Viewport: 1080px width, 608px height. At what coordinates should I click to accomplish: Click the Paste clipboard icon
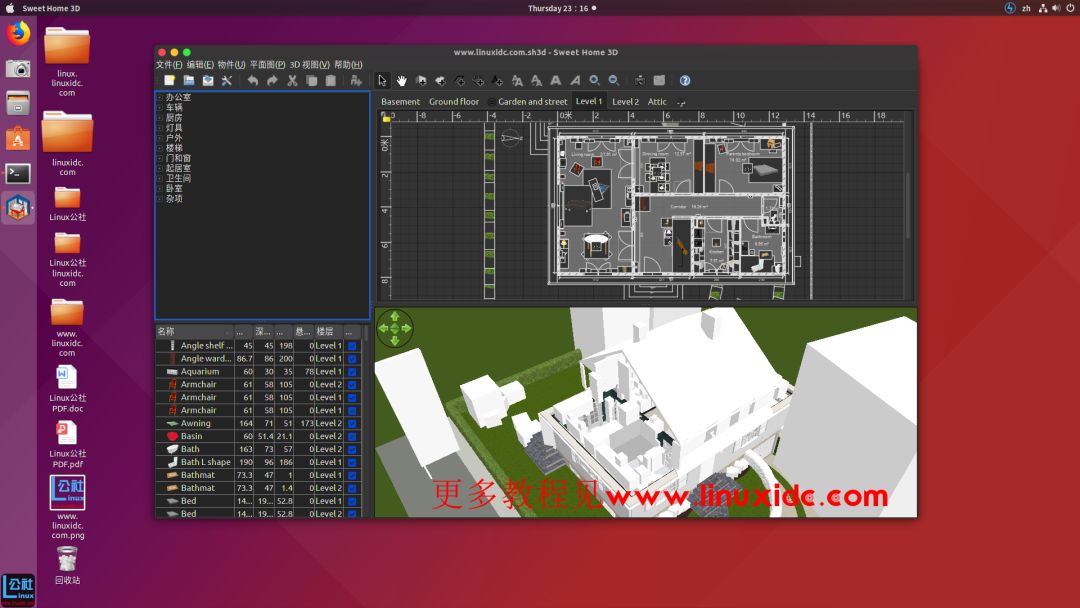click(x=331, y=81)
